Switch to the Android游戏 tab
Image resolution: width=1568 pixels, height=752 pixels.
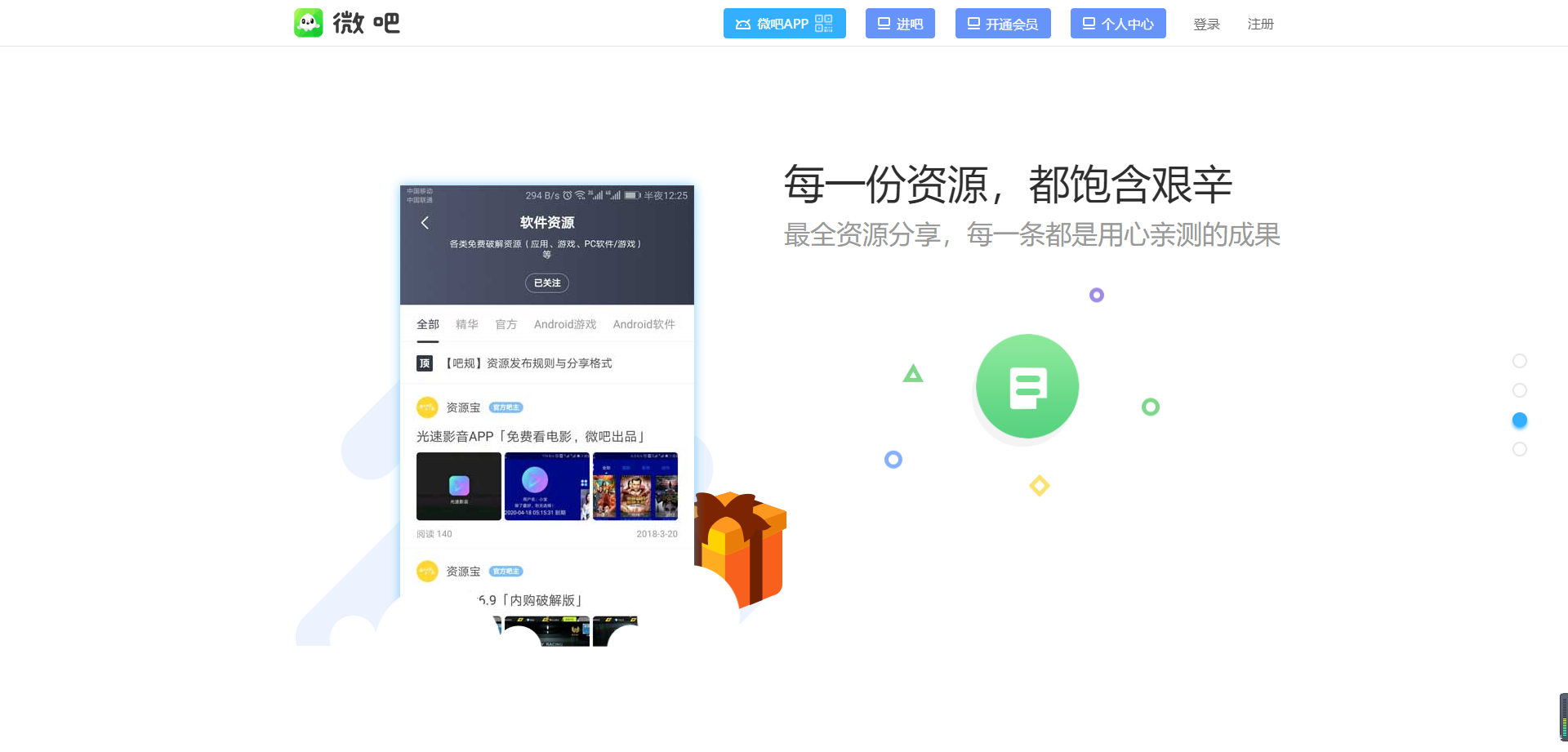[565, 324]
